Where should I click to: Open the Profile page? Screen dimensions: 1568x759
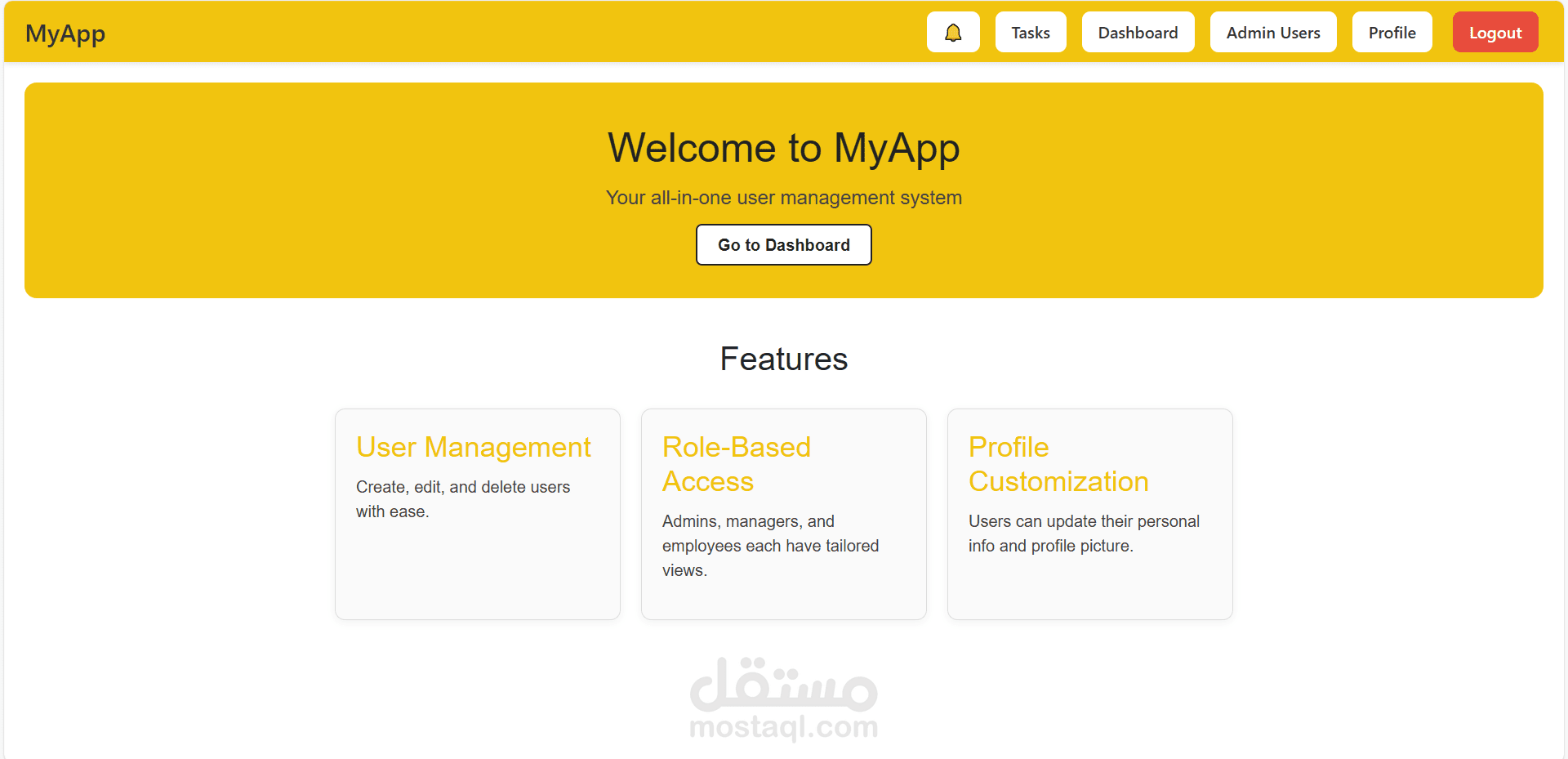1392,33
